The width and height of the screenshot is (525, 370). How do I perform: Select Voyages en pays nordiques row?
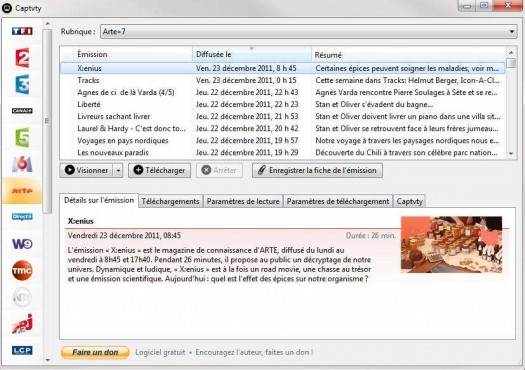pyautogui.click(x=283, y=141)
